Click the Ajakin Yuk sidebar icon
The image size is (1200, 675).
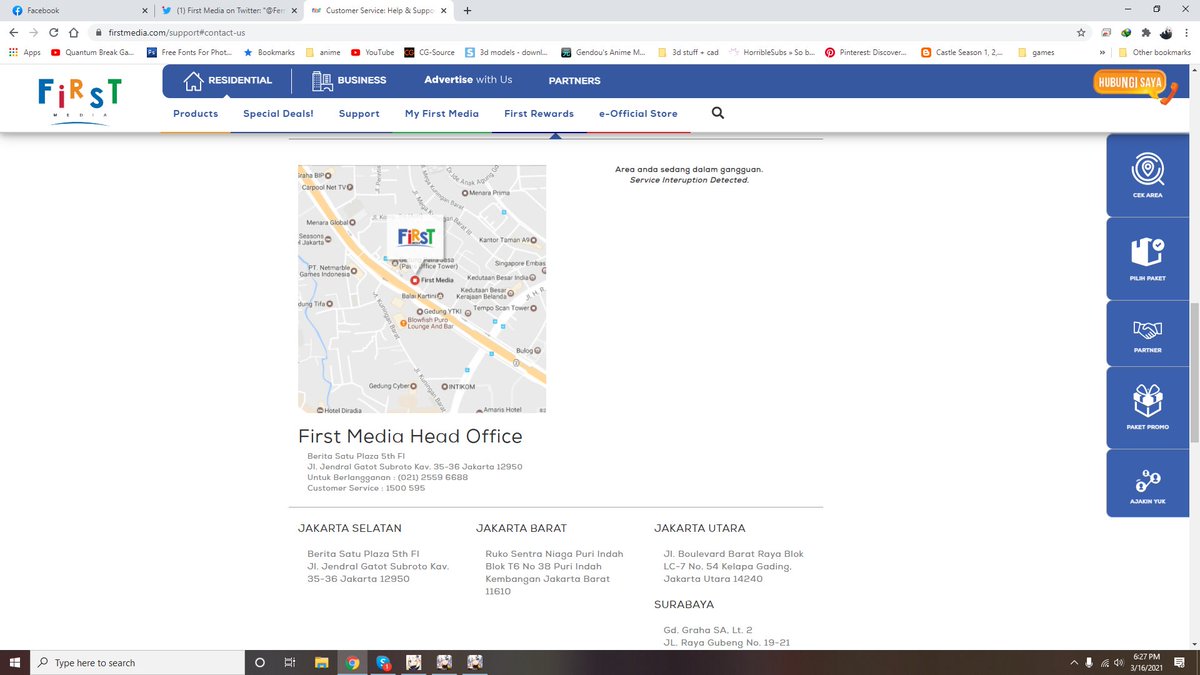1147,482
